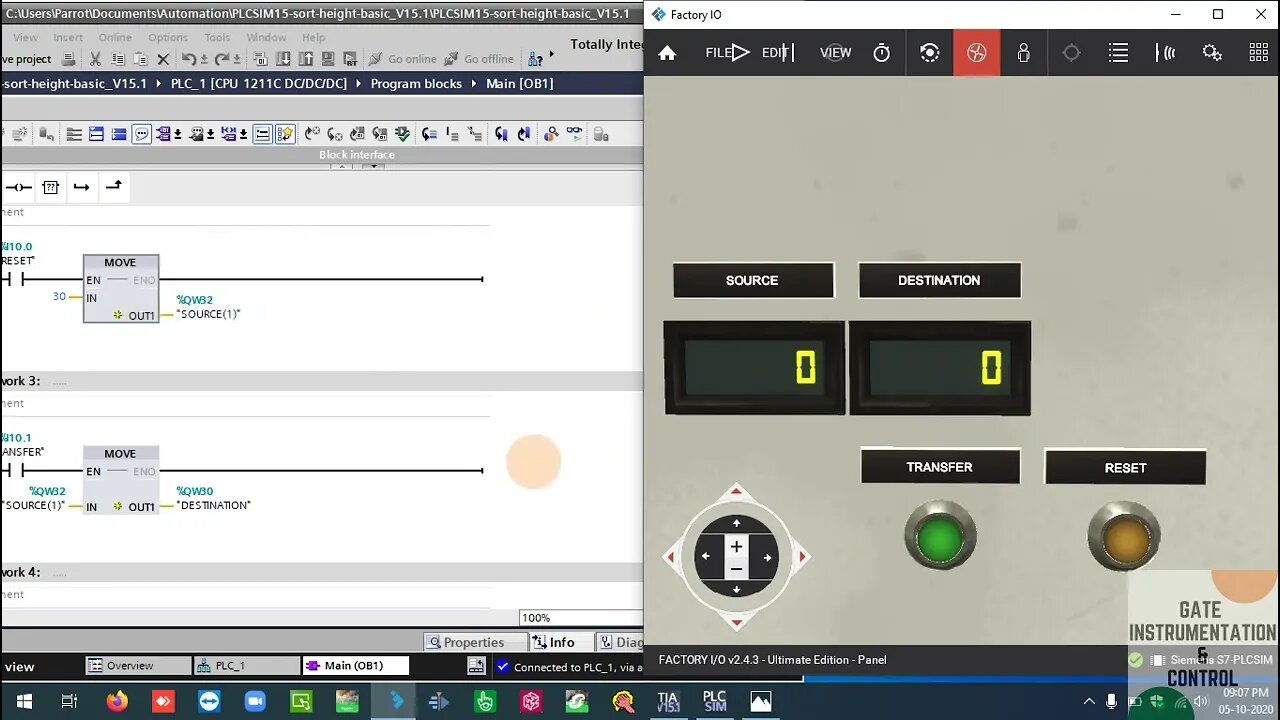This screenshot has width=1280, height=720.
Task: Insert coil element from favorites bar
Action: click(19, 187)
